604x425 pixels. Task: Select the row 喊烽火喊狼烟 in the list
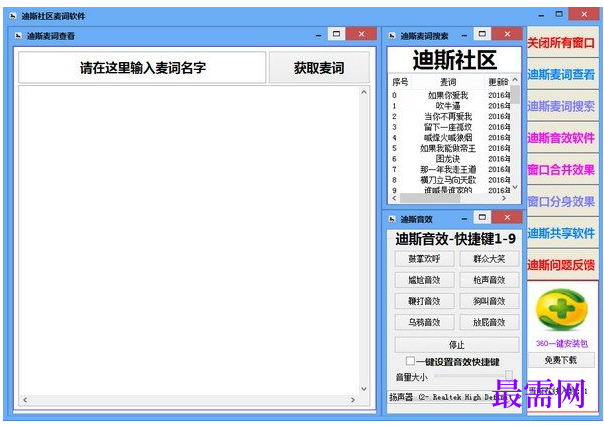[x=450, y=138]
